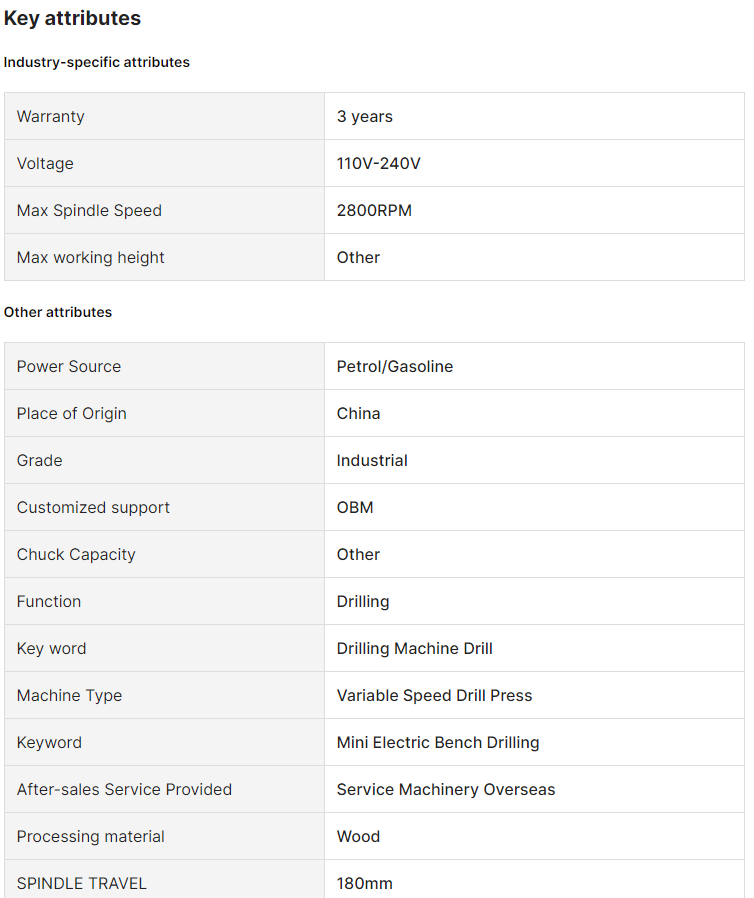The width and height of the screenshot is (754, 898).
Task: Select the 180mm spindle travel value
Action: tap(365, 884)
